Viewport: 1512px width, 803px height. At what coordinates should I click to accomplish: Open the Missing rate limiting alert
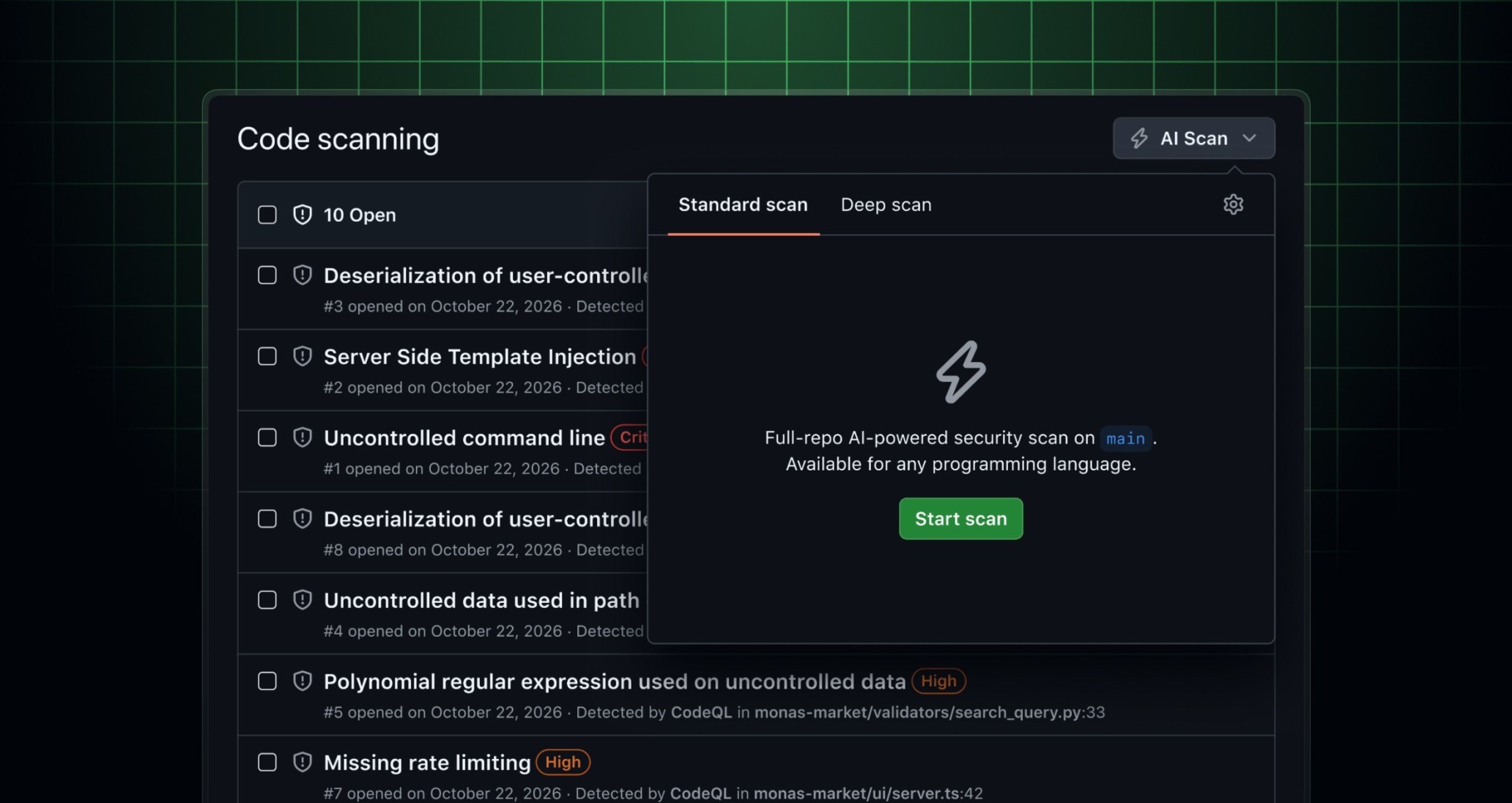(427, 763)
